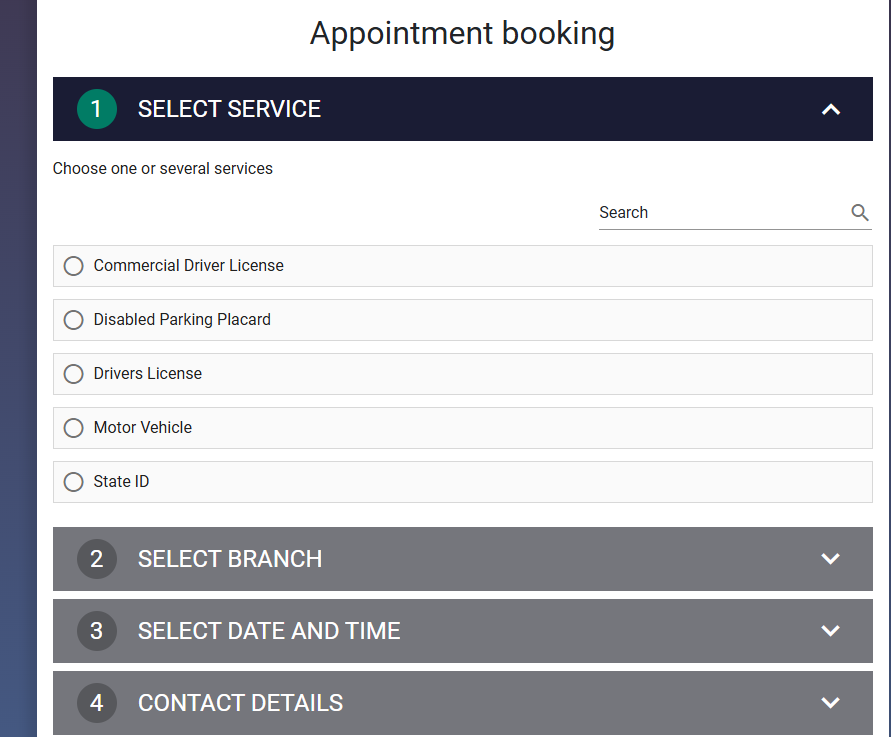The height and width of the screenshot is (737, 891).
Task: Open the SELECT BRANCH section header
Action: (x=463, y=559)
